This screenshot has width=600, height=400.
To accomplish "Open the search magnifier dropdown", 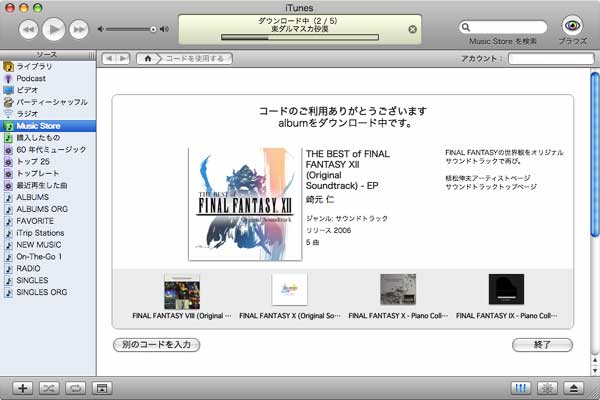I will click(x=466, y=27).
